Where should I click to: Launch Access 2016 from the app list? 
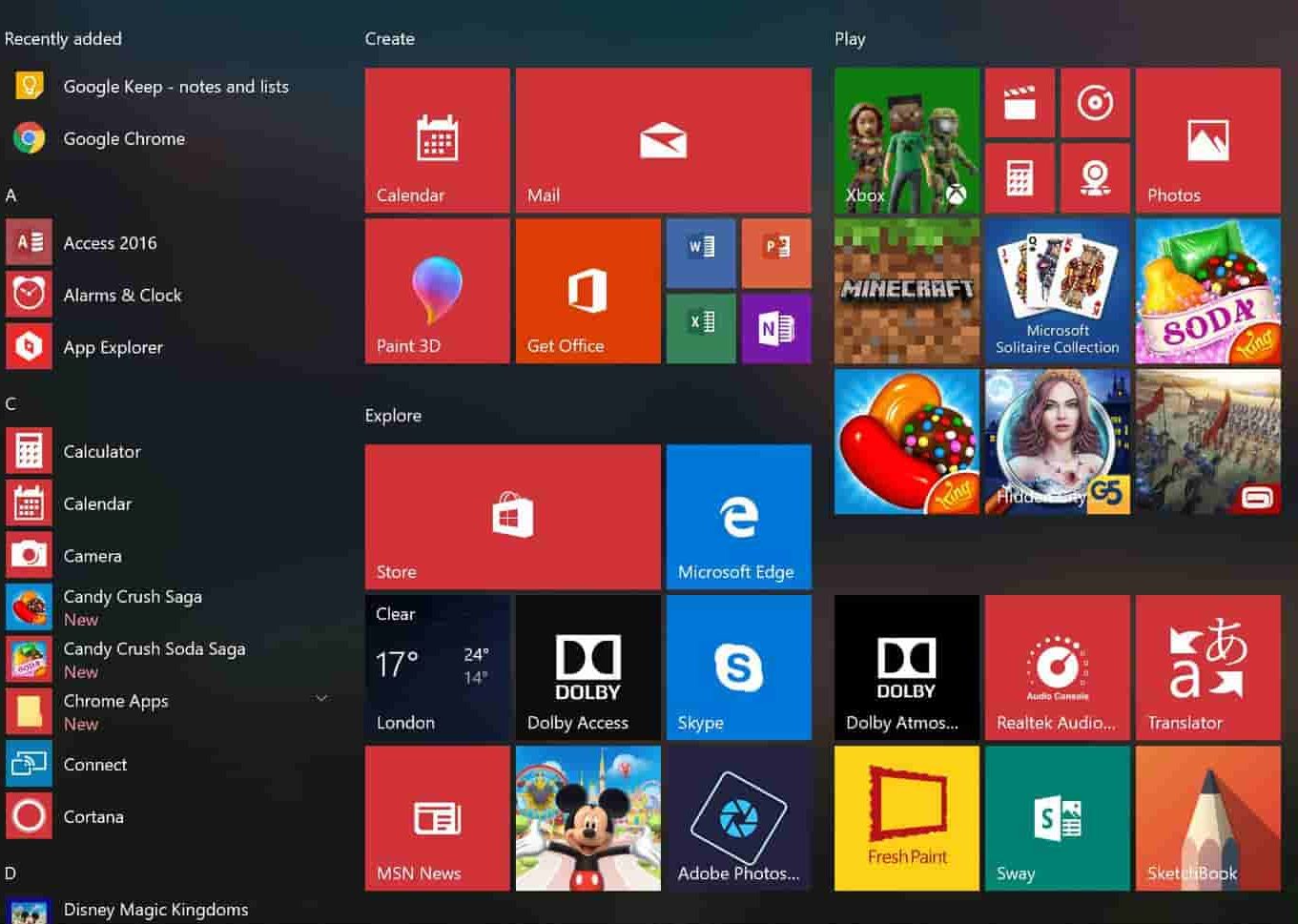(x=110, y=242)
